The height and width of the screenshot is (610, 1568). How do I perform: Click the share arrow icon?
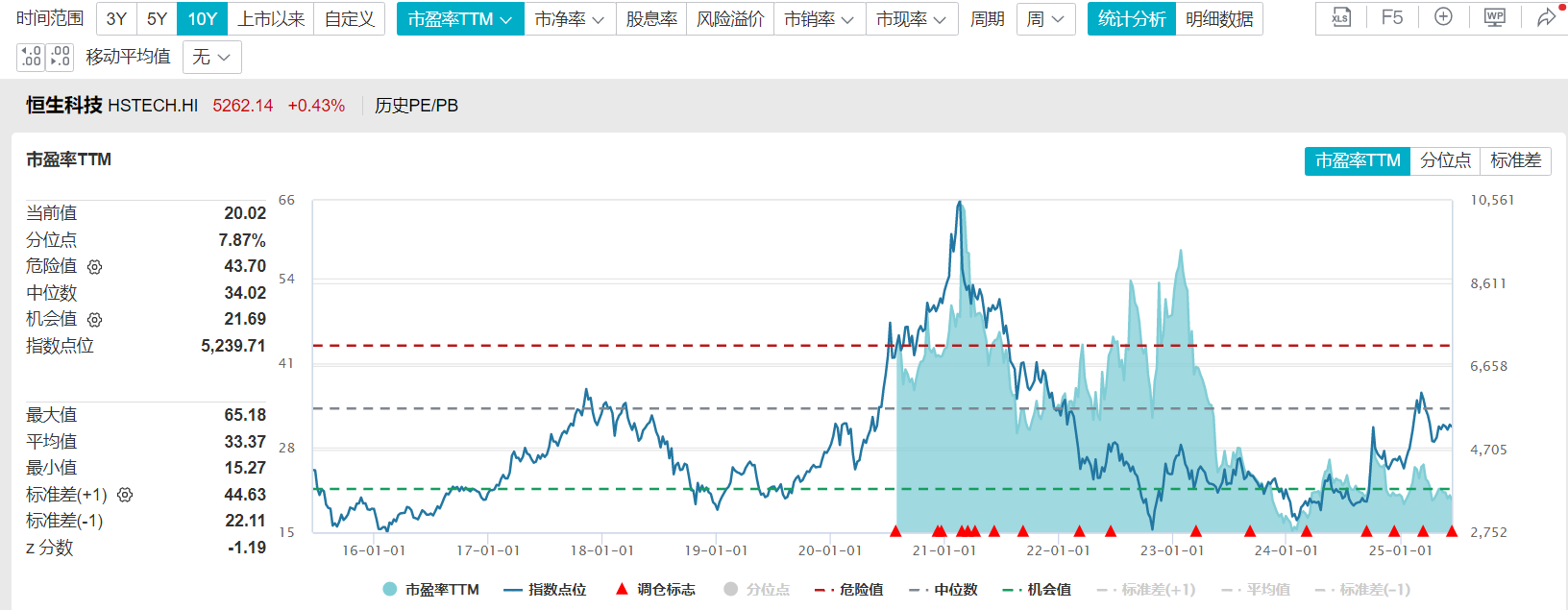tap(1546, 17)
